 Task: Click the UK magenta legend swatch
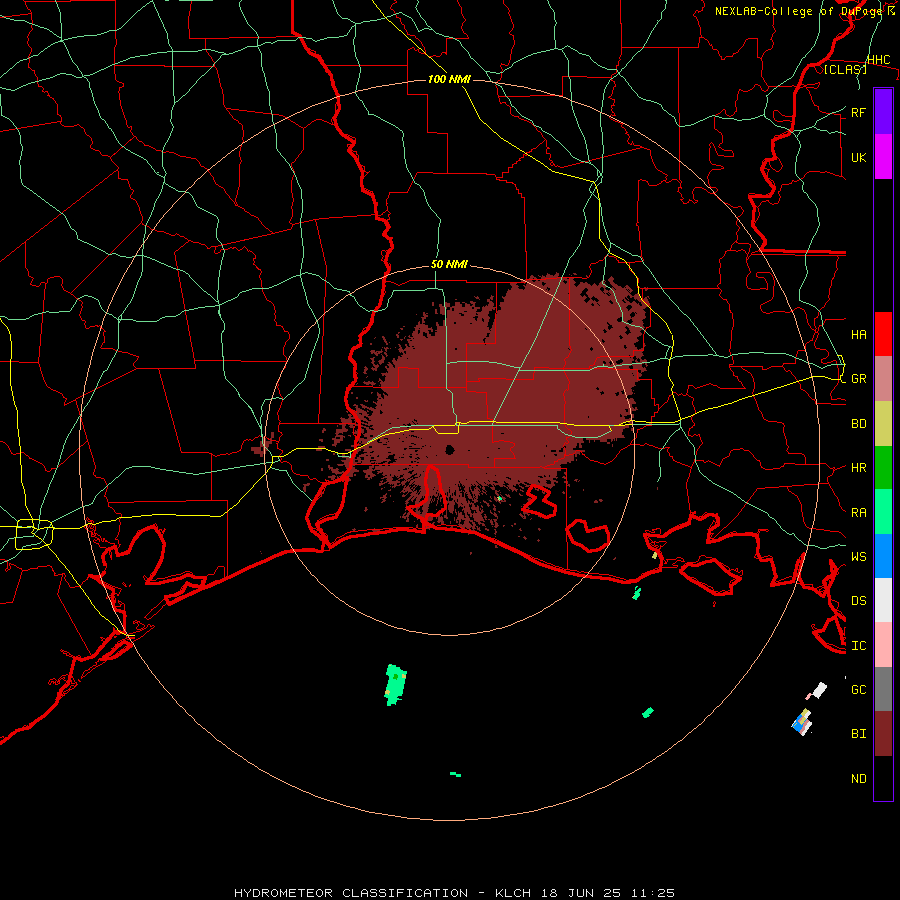[x=883, y=157]
